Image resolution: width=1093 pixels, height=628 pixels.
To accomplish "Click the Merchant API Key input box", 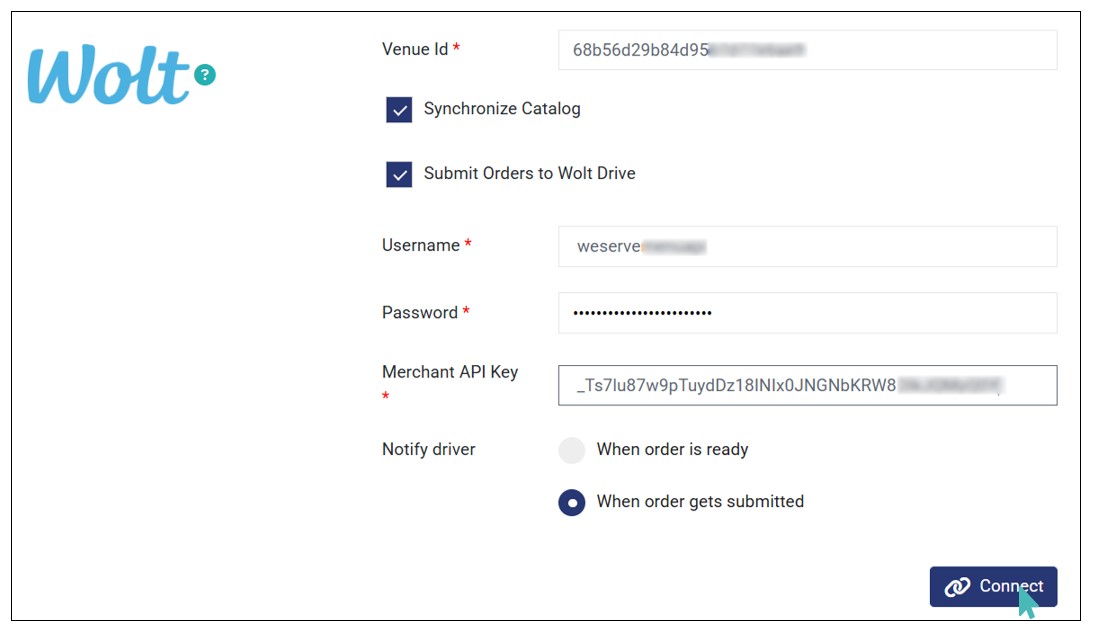I will coord(806,386).
